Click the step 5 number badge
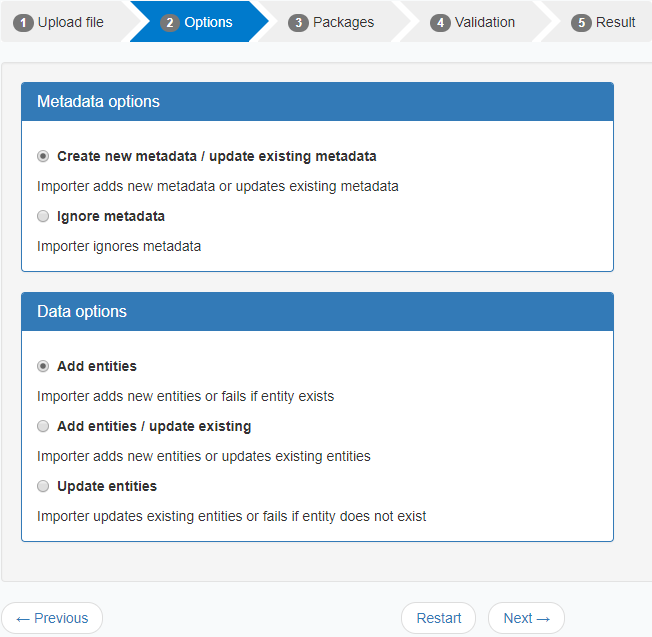The width and height of the screenshot is (652, 637). pyautogui.click(x=581, y=22)
